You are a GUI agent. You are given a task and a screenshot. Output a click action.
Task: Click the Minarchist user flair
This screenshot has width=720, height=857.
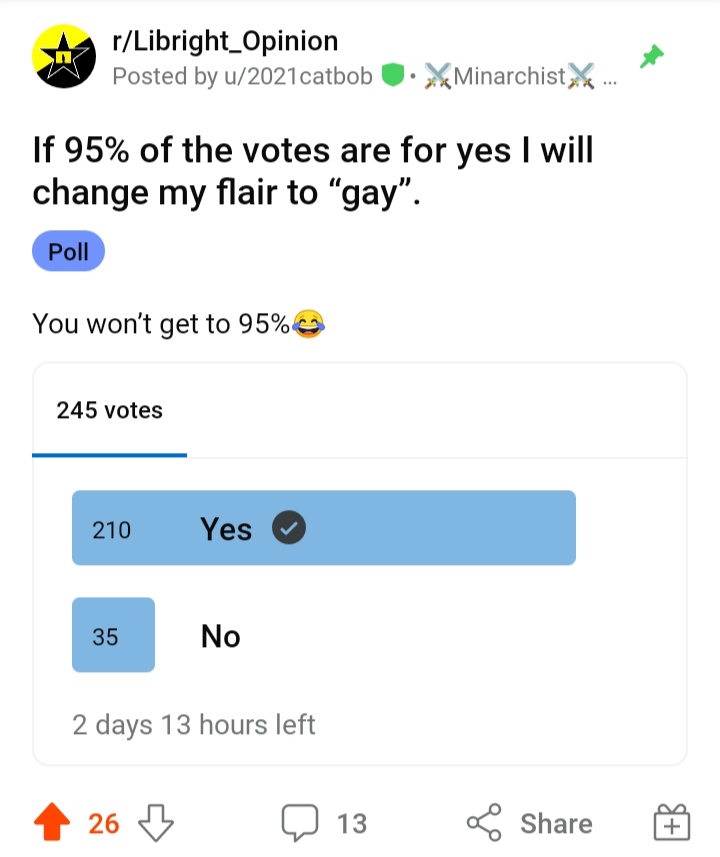tap(510, 76)
